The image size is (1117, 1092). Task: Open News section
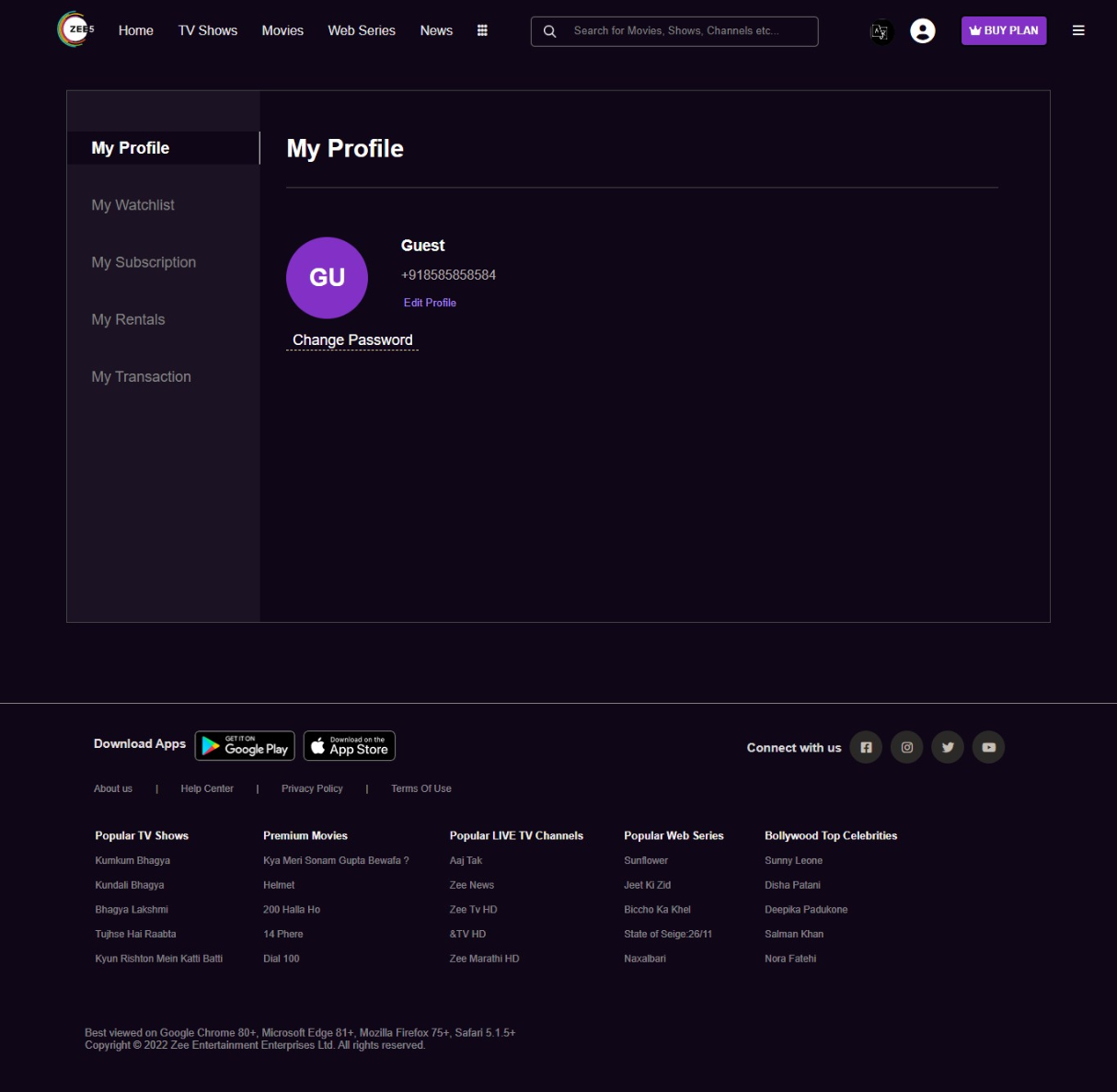click(x=436, y=30)
